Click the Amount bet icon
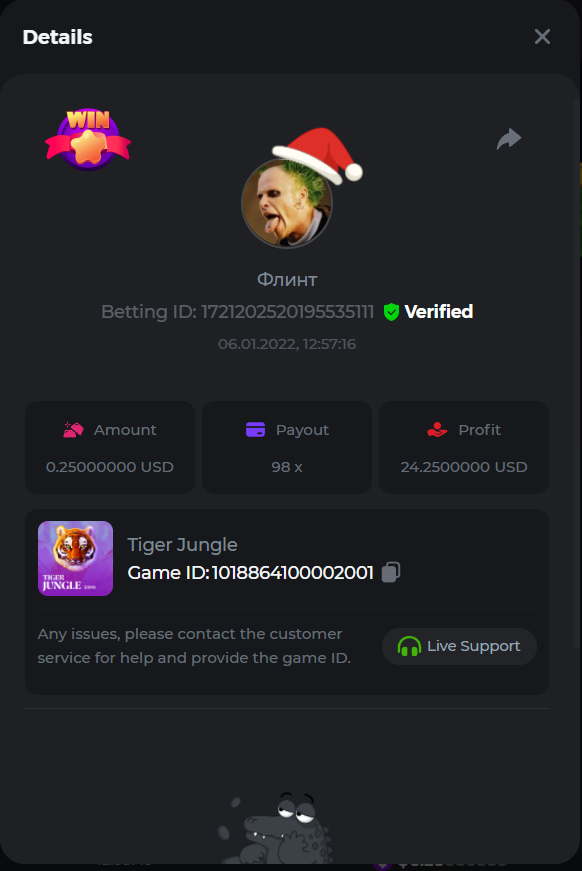This screenshot has width=582, height=871. tap(73, 430)
